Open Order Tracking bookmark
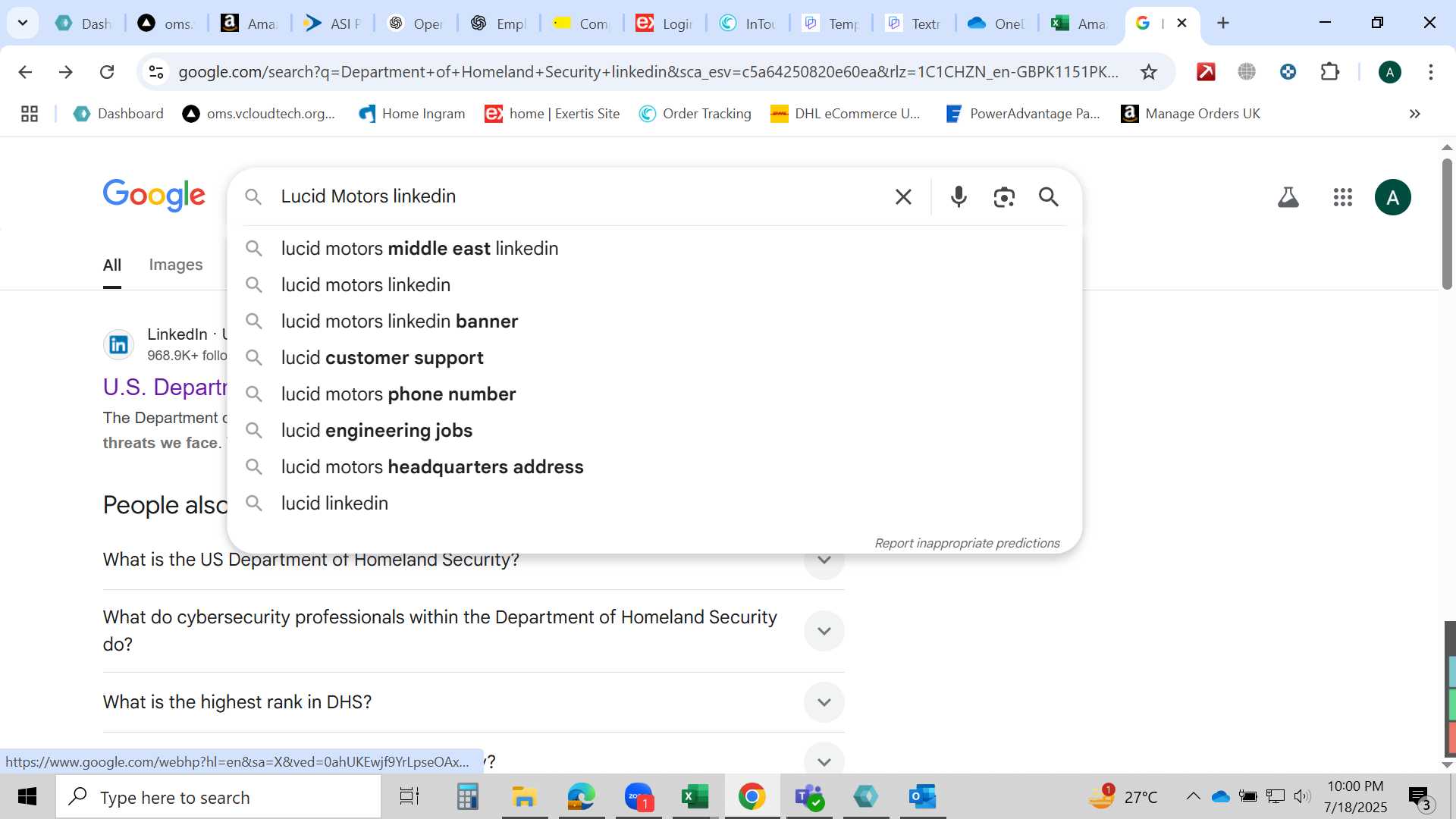The height and width of the screenshot is (819, 1456). pyautogui.click(x=695, y=114)
